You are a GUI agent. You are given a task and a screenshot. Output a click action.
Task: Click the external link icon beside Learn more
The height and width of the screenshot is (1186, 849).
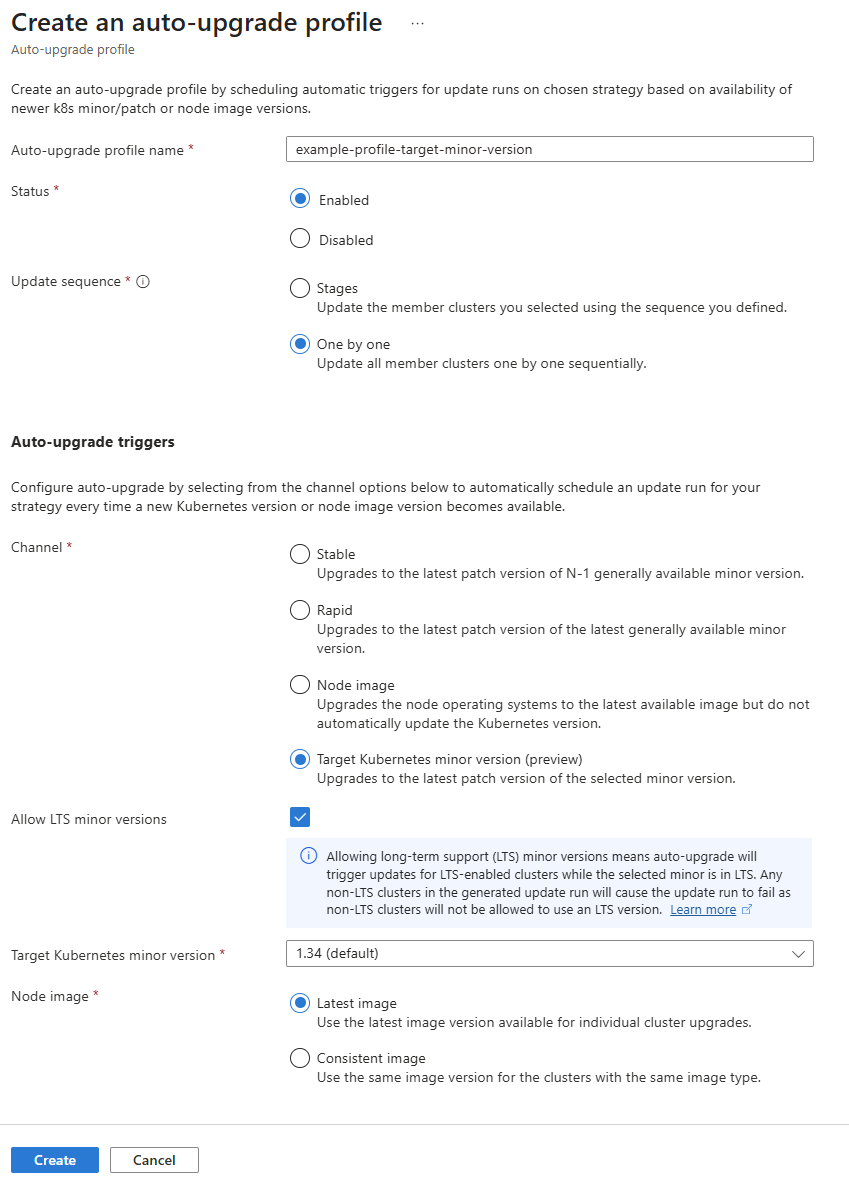pos(747,910)
